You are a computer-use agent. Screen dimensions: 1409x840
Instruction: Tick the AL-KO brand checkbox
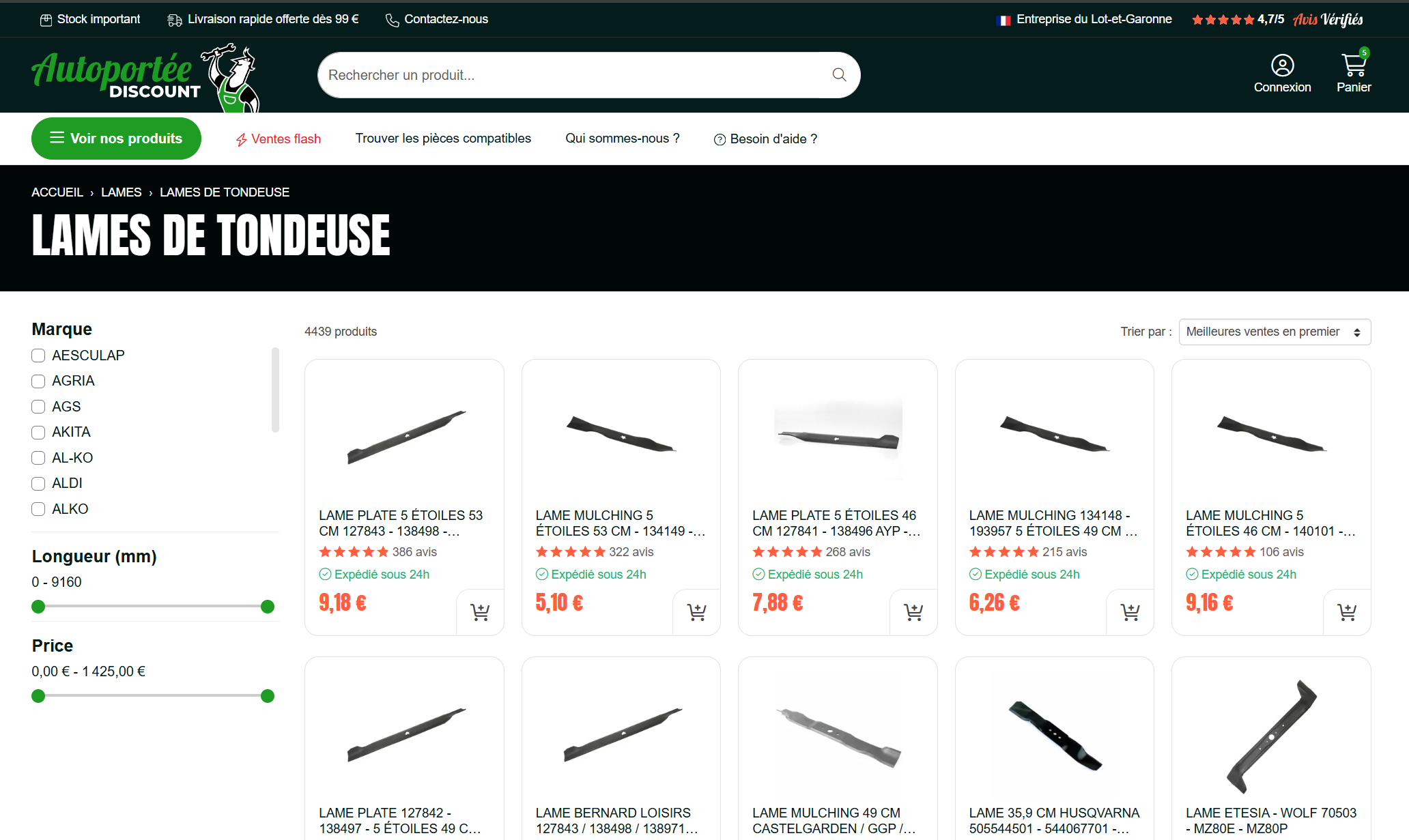click(x=38, y=458)
